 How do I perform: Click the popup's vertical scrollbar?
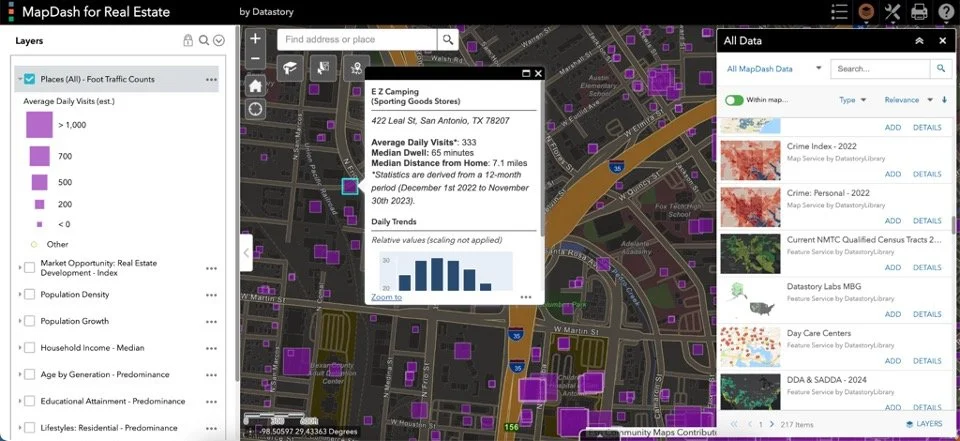[542, 159]
